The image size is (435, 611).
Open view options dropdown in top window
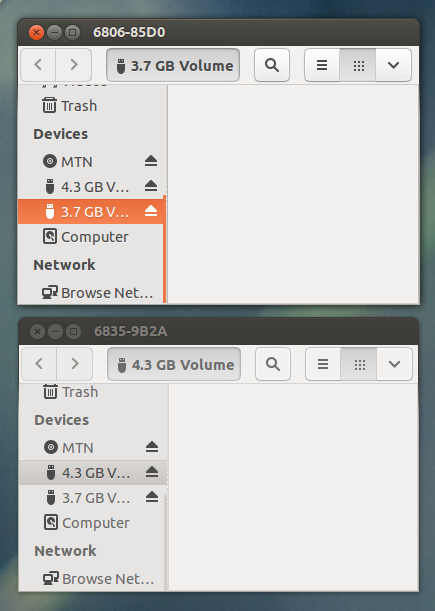(x=393, y=65)
